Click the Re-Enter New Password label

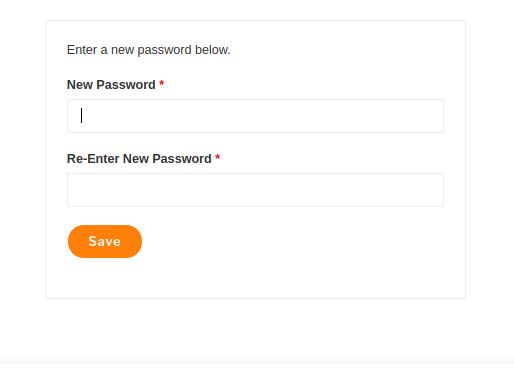[139, 159]
